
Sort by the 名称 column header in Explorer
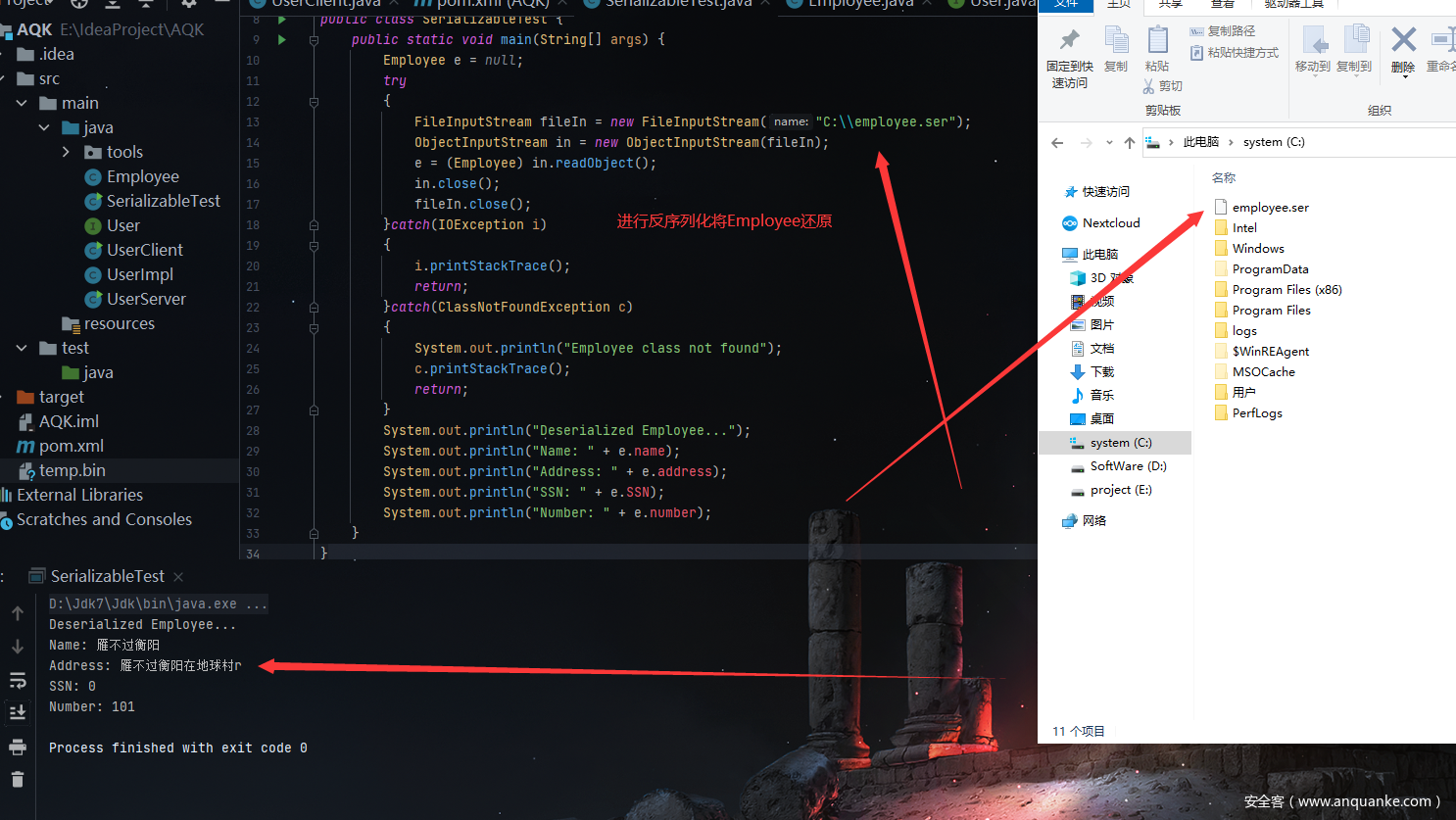(x=1224, y=178)
